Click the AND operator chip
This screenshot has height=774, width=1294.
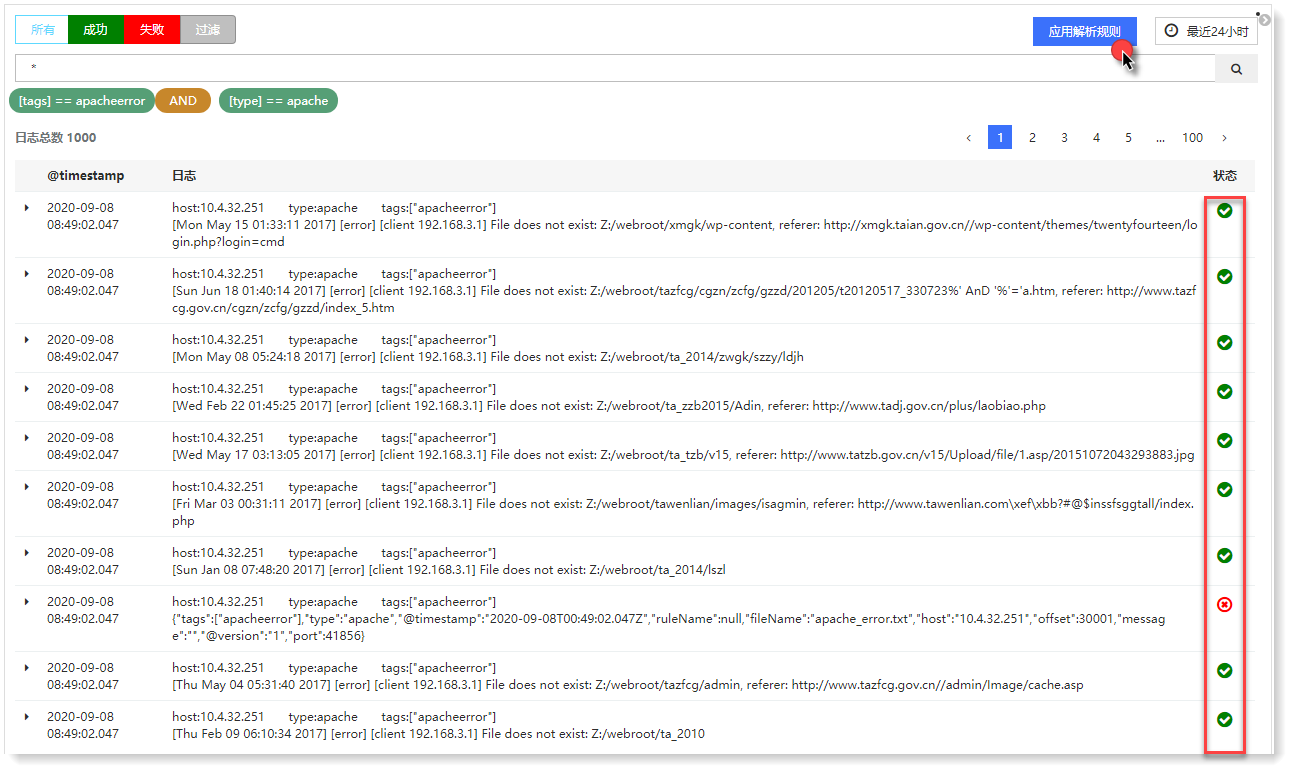[x=183, y=101]
